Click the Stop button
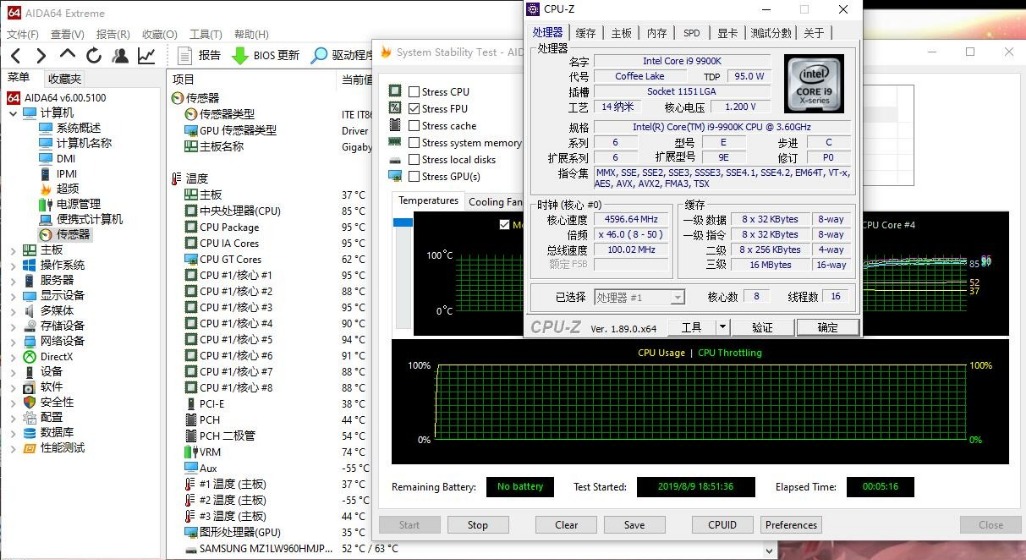This screenshot has height=560, width=1026. pos(478,525)
